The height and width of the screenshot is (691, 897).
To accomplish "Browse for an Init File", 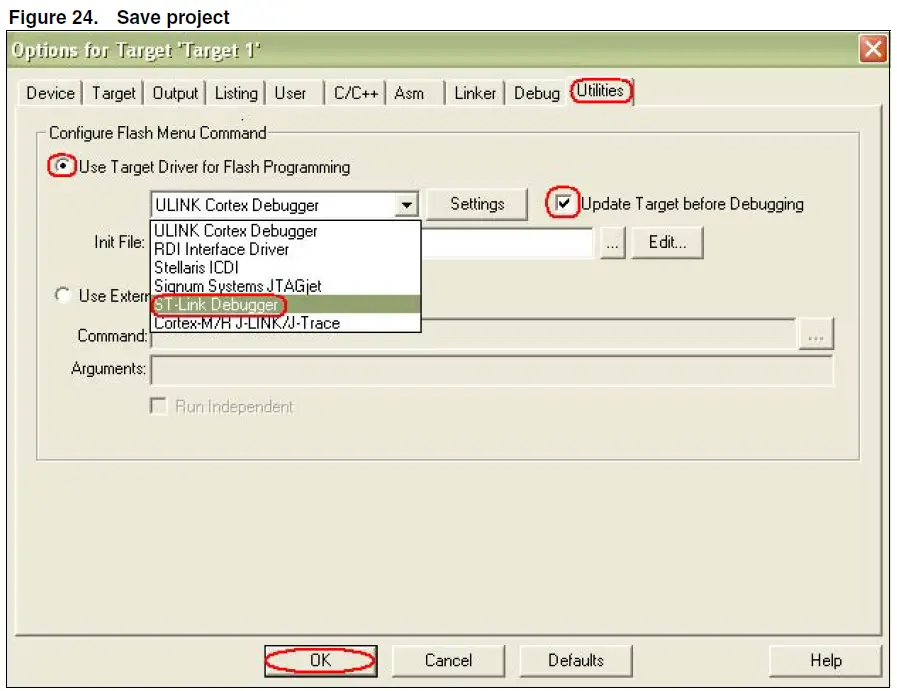I will point(612,242).
